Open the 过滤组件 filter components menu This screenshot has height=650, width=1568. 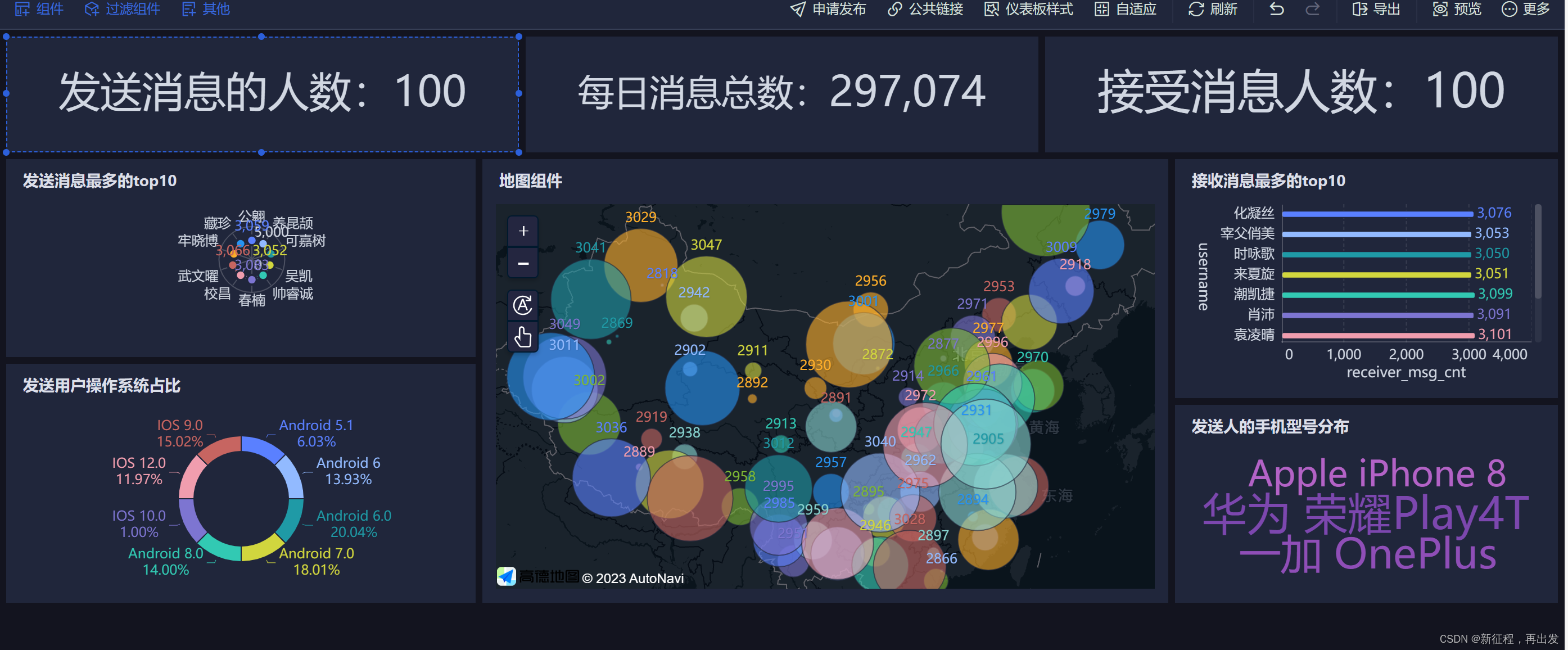123,9
